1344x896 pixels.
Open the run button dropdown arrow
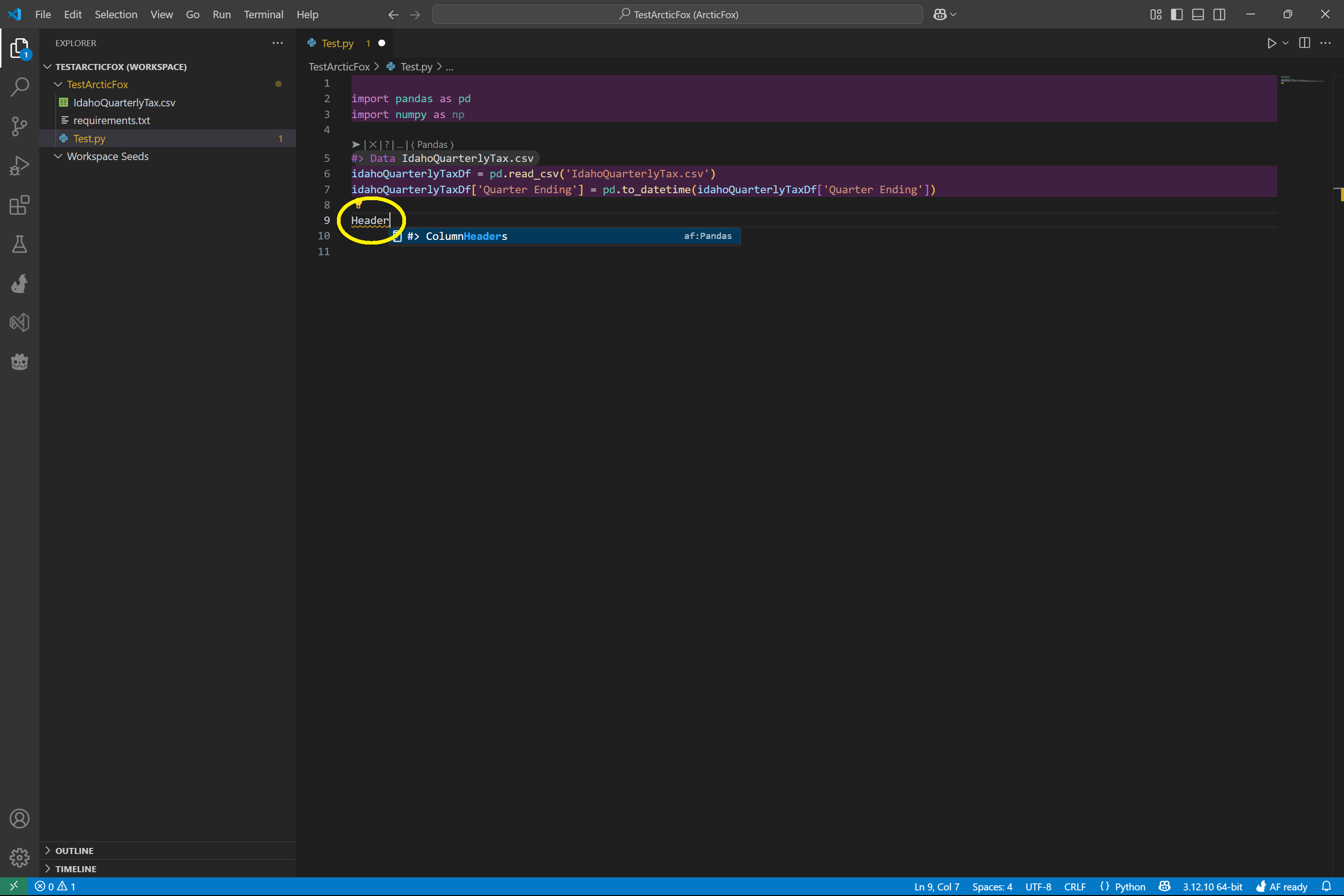coord(1285,43)
